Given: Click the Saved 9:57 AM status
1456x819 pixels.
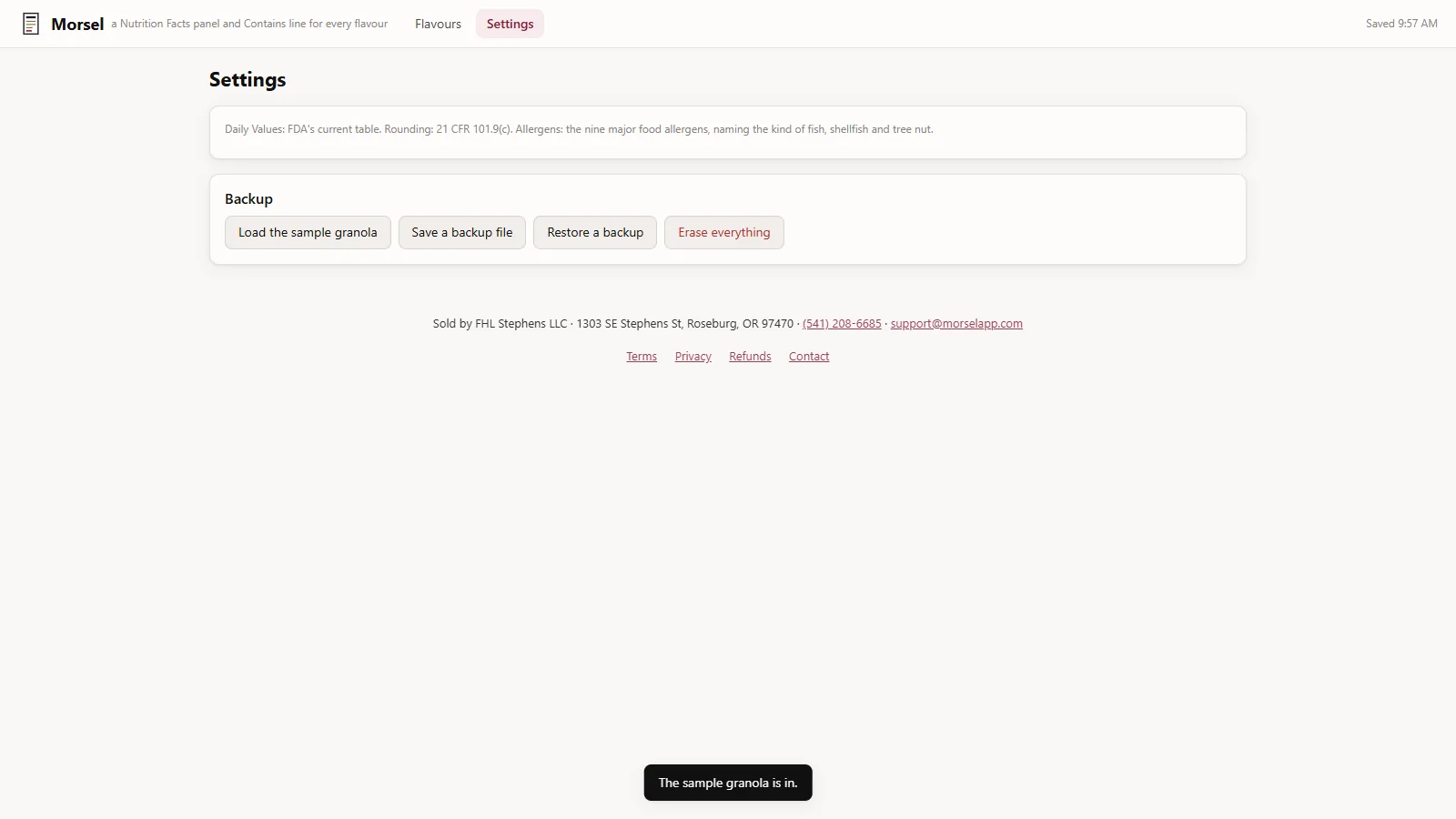Looking at the screenshot, I should [x=1401, y=24].
